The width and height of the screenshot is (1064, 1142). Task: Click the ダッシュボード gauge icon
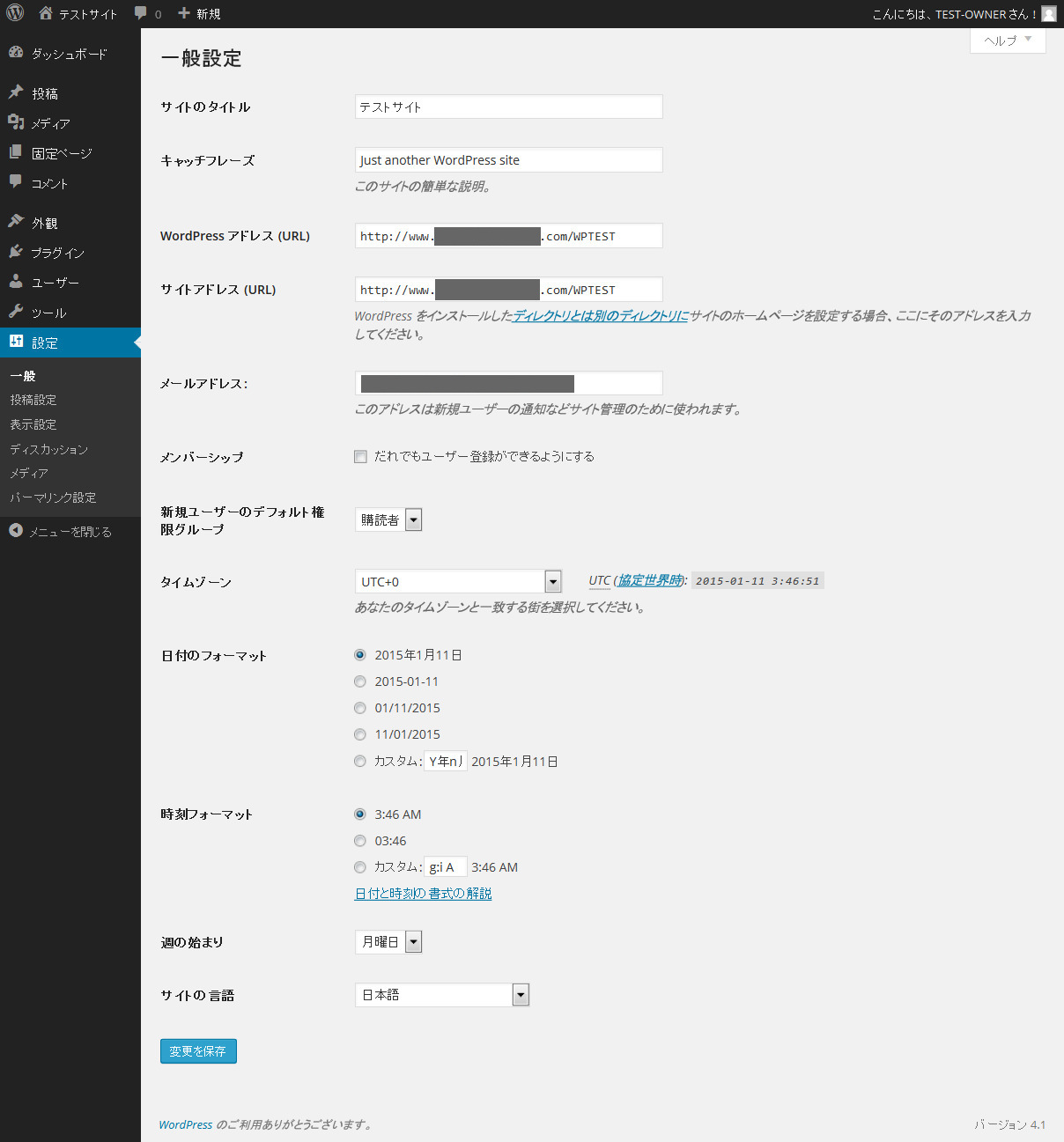click(x=16, y=53)
